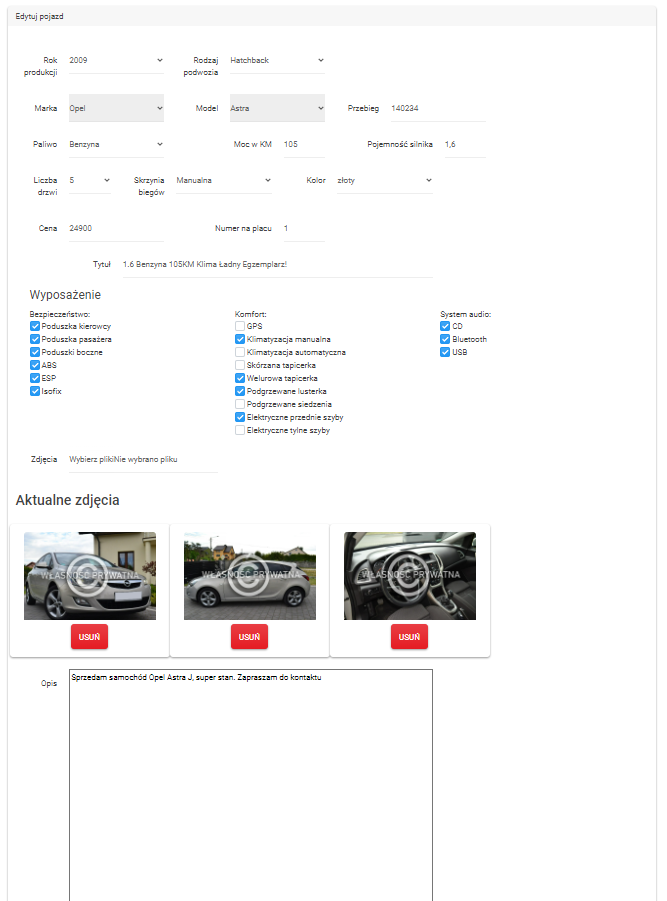Delete the interior dashboard photo with USUŃ
The height and width of the screenshot is (901, 667).
409,637
